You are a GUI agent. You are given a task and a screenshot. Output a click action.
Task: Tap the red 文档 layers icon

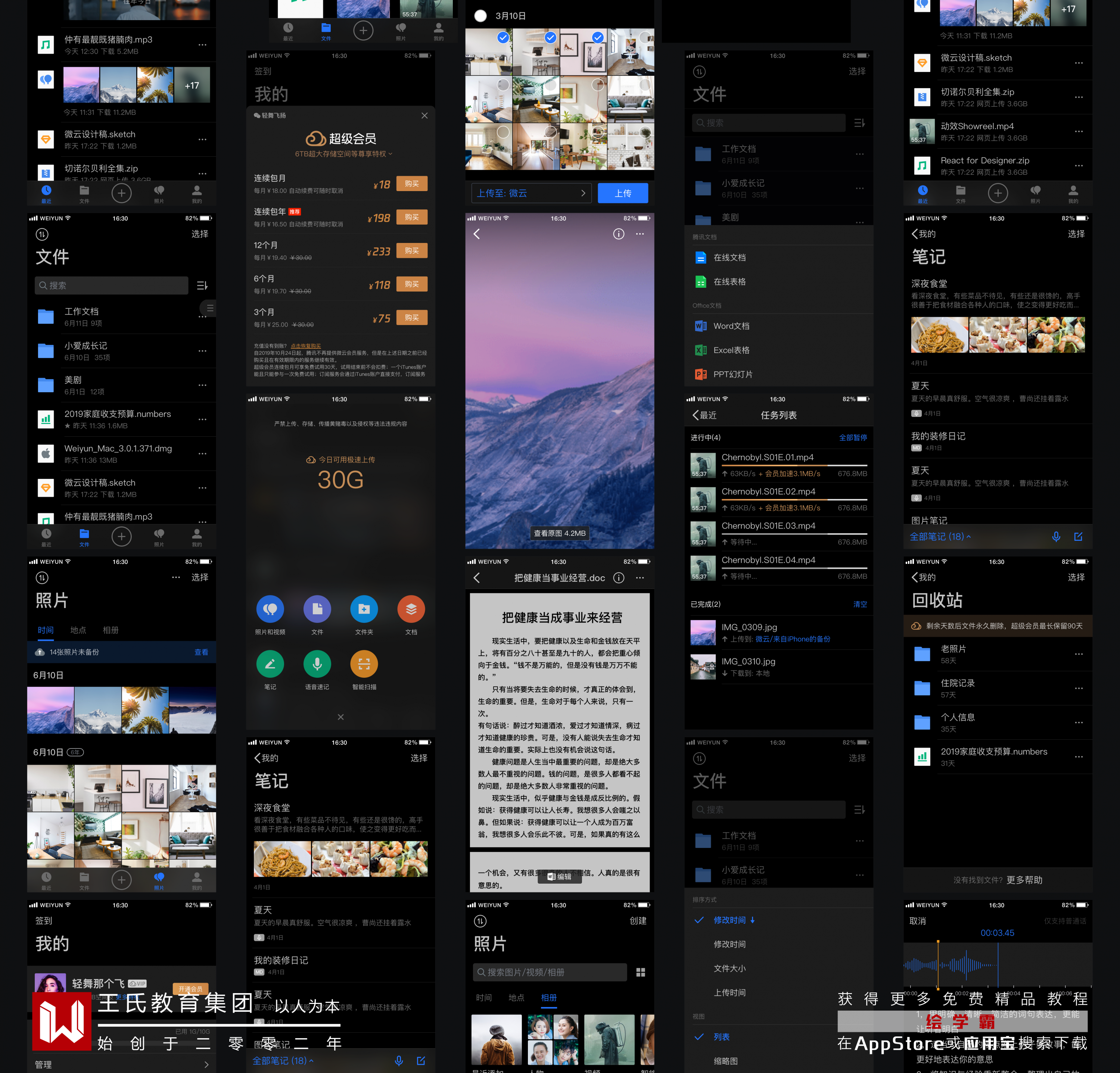pyautogui.click(x=411, y=609)
